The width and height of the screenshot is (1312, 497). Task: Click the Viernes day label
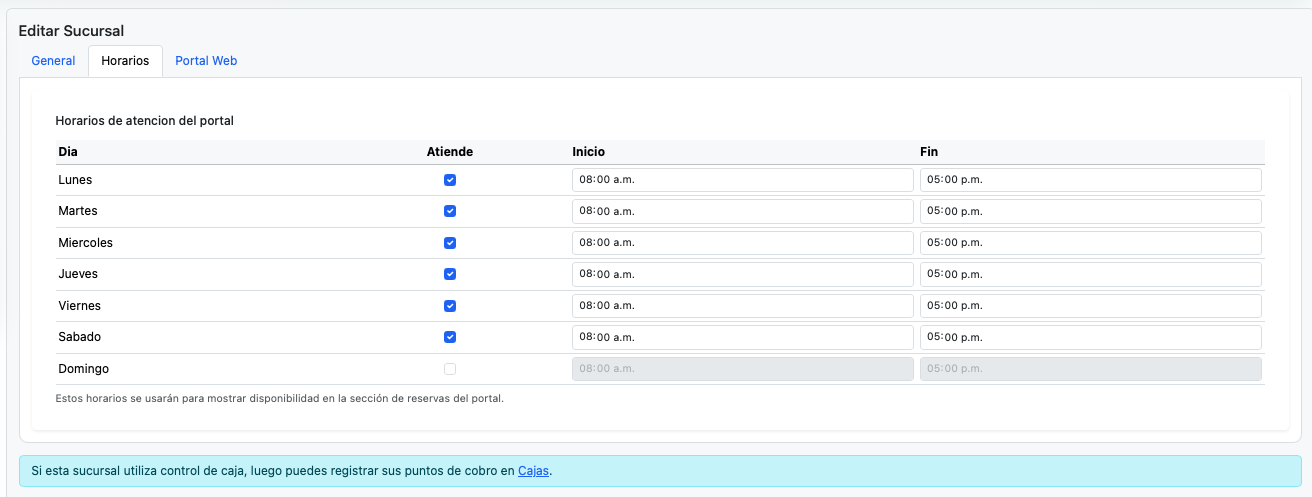point(79,306)
